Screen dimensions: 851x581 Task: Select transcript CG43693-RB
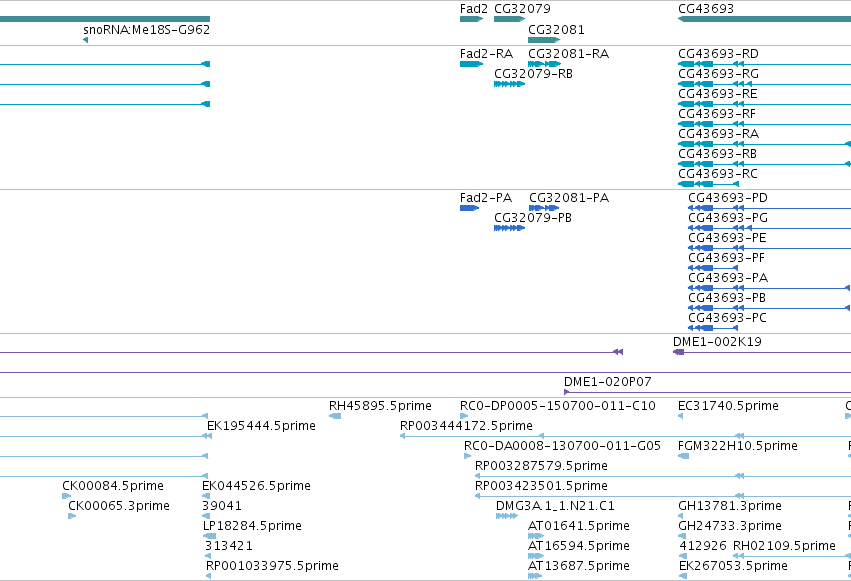click(x=717, y=154)
